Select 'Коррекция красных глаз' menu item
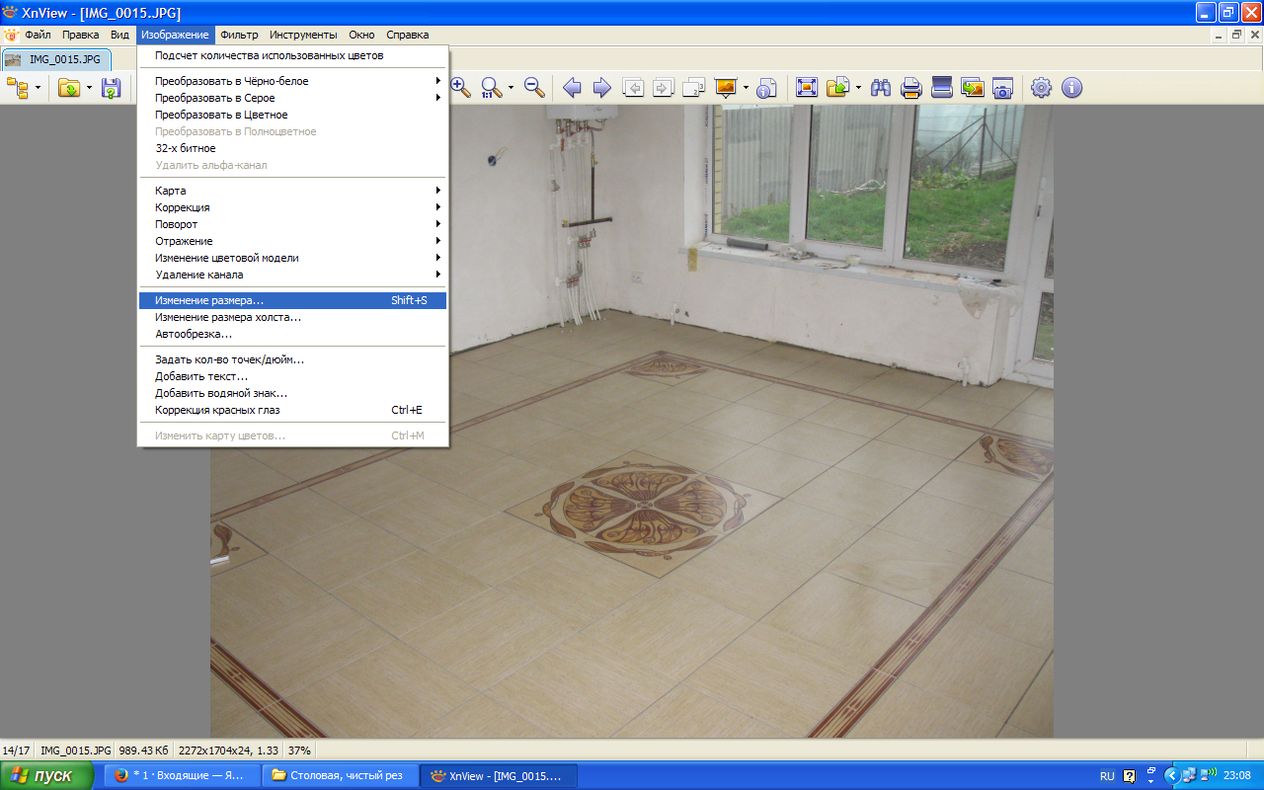 pos(292,410)
